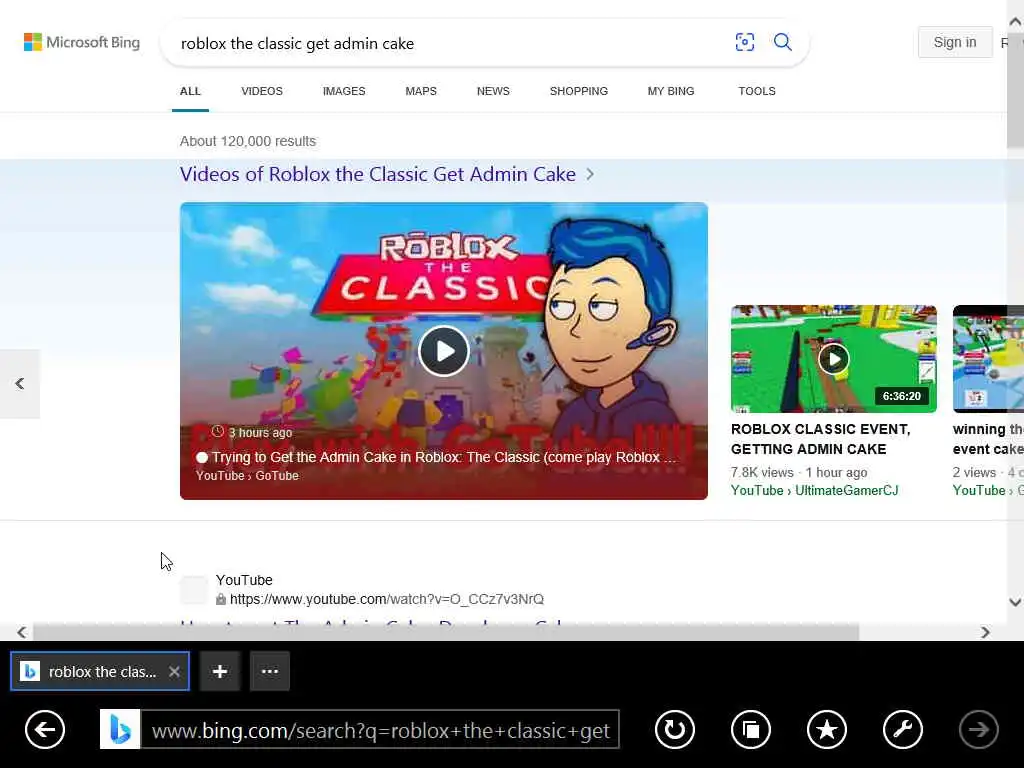The width and height of the screenshot is (1024, 768).
Task: Click the lock icon beside youtube URL
Action: pyautogui.click(x=221, y=599)
